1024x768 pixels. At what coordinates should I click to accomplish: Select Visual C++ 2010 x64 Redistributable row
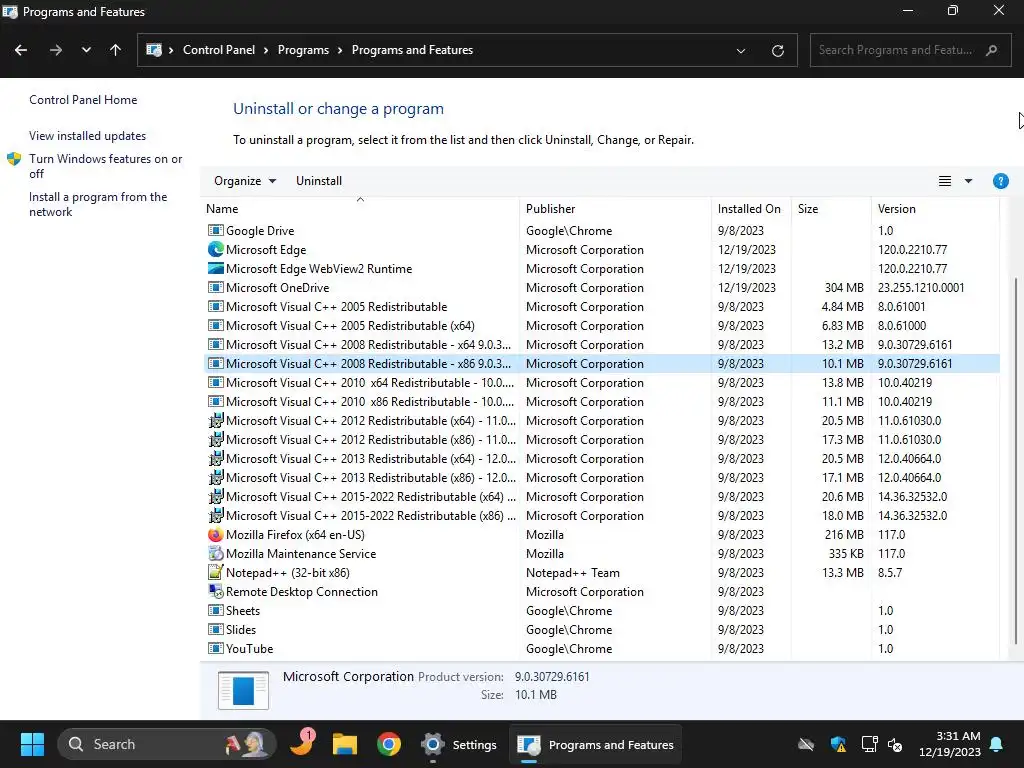pos(602,382)
